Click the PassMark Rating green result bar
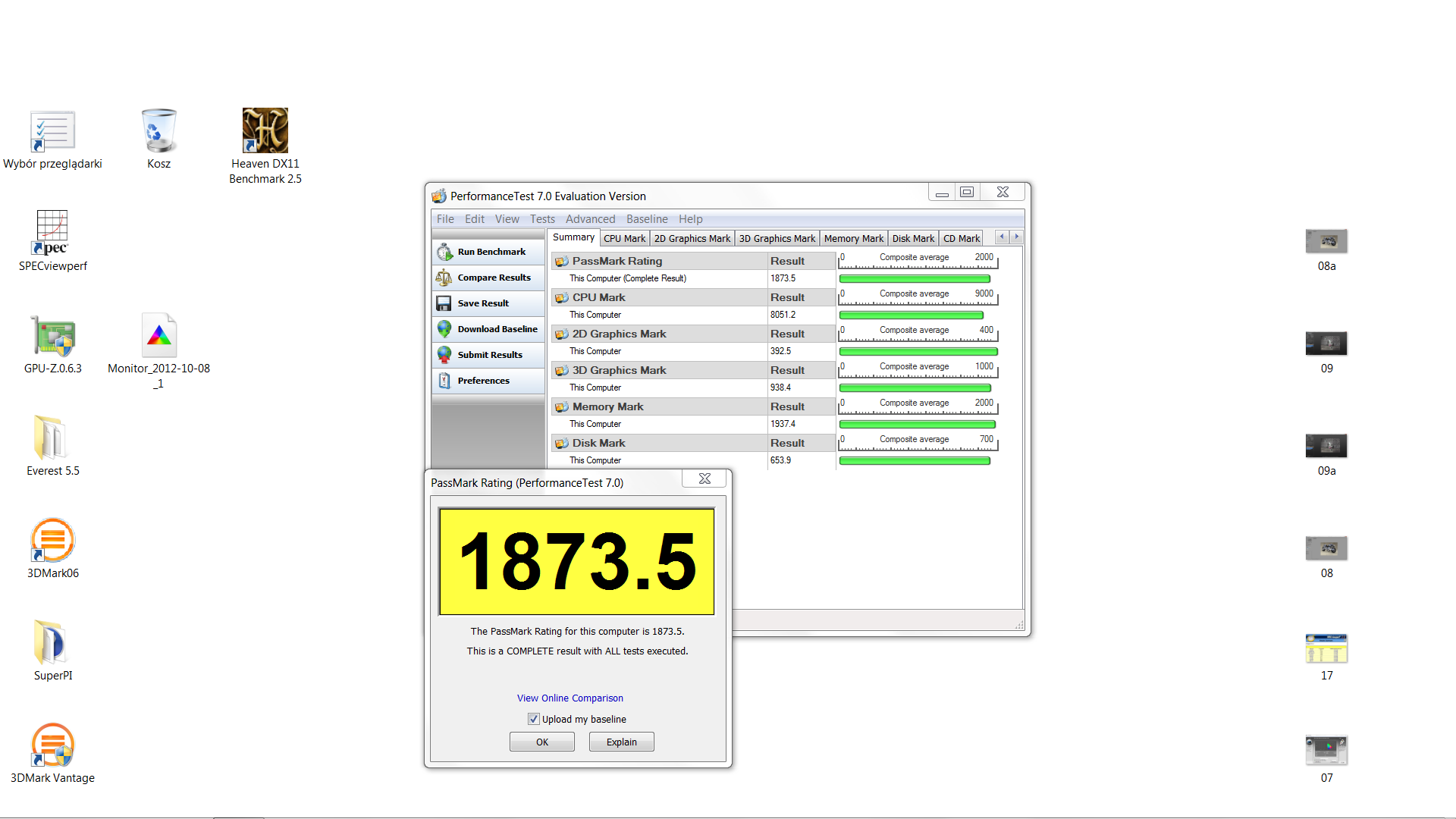The height and width of the screenshot is (819, 1456). coord(915,279)
